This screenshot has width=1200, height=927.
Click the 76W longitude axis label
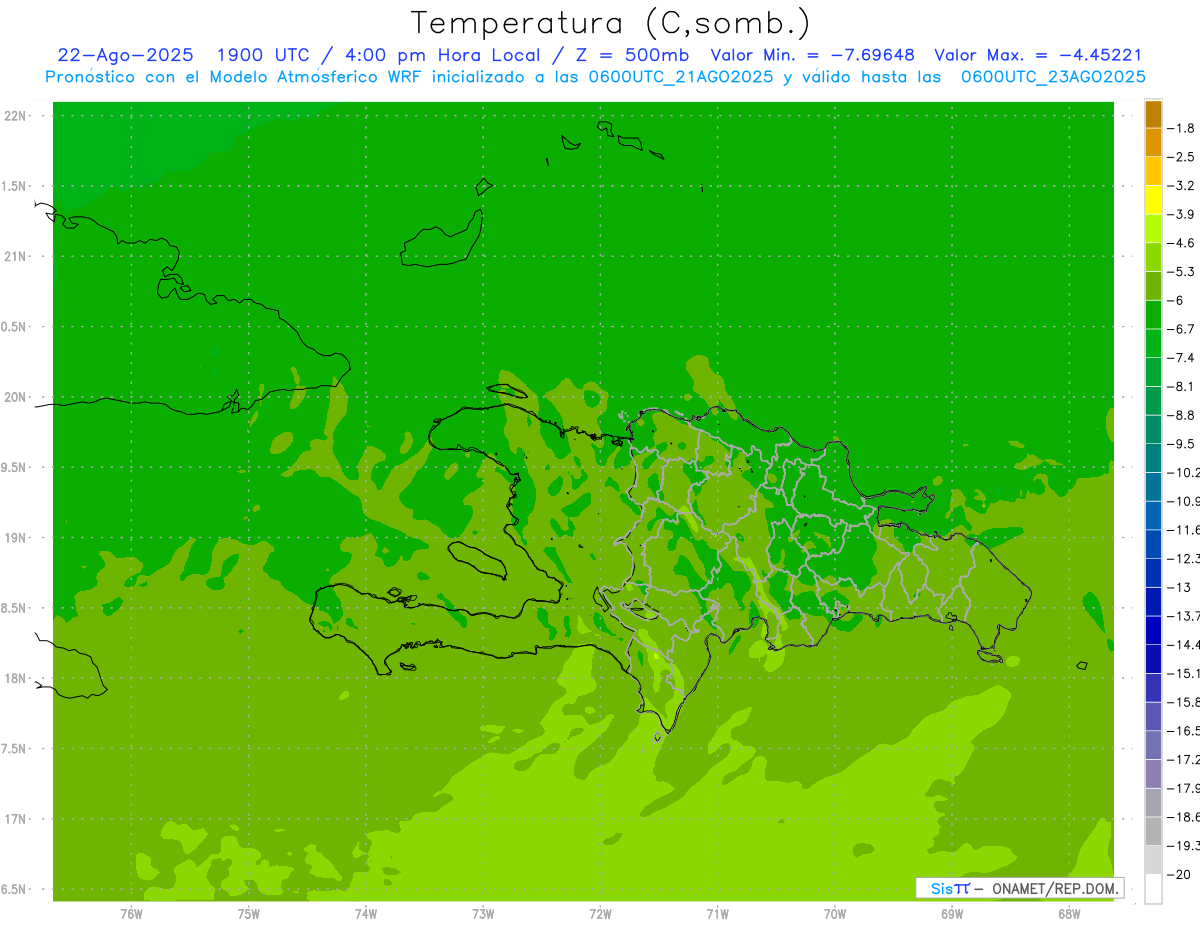click(131, 914)
